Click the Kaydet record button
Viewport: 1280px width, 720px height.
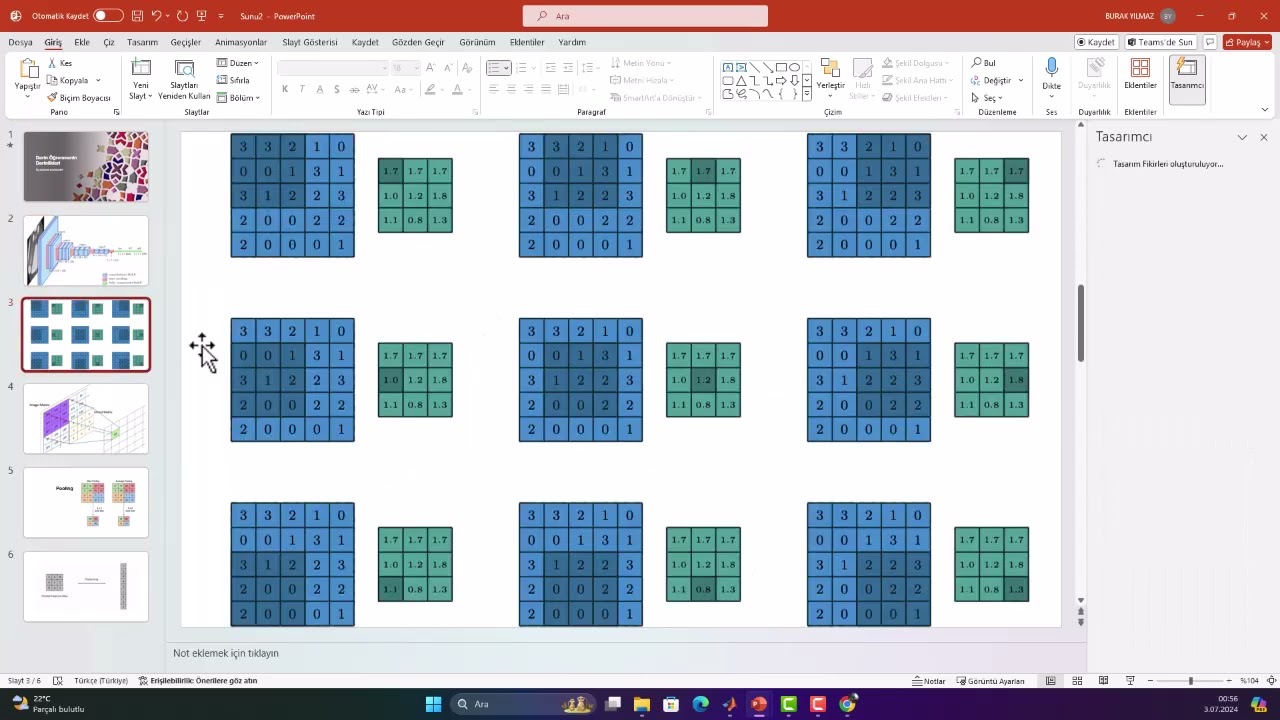point(1096,42)
